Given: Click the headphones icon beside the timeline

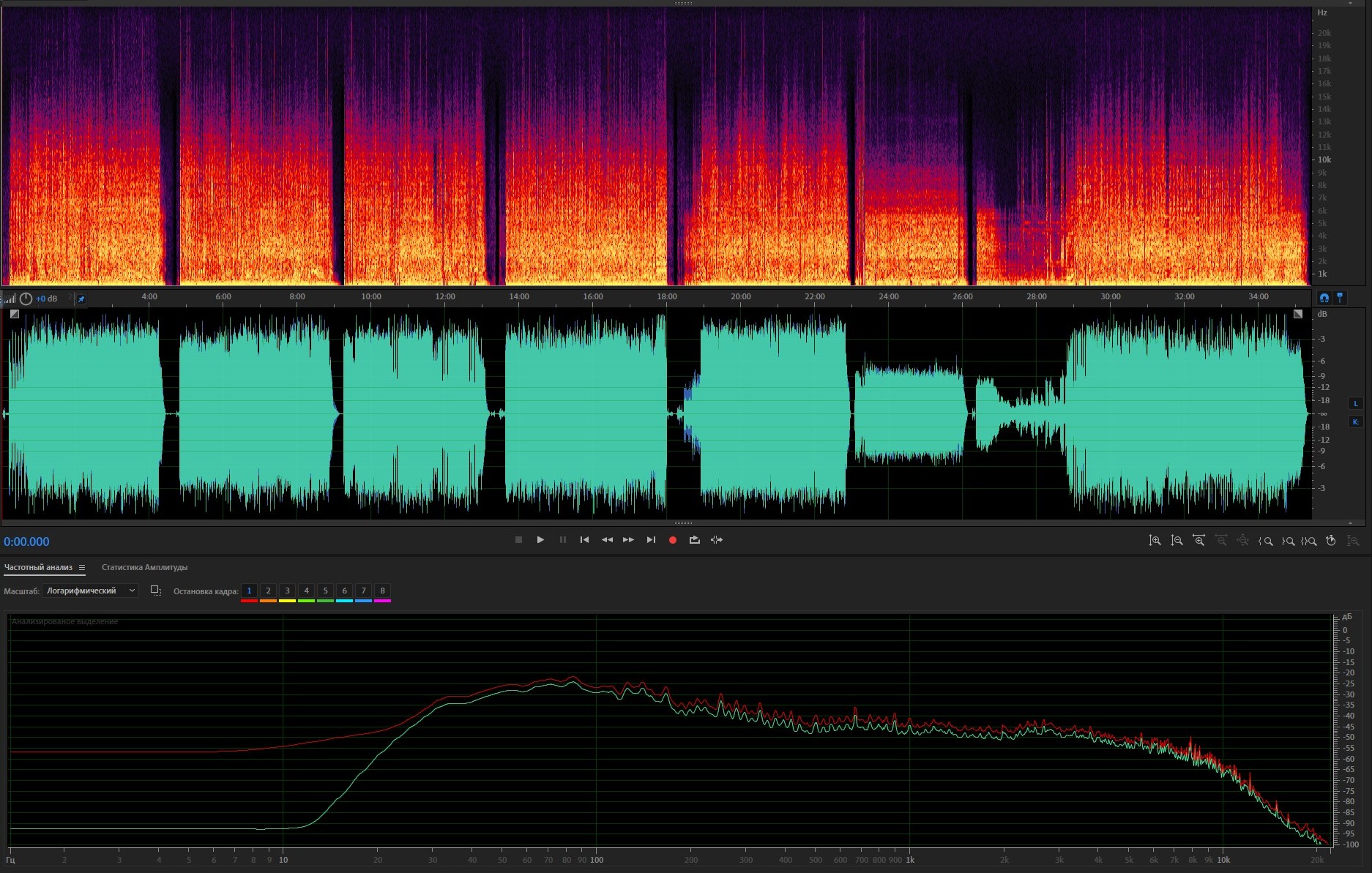Looking at the screenshot, I should (x=1324, y=298).
